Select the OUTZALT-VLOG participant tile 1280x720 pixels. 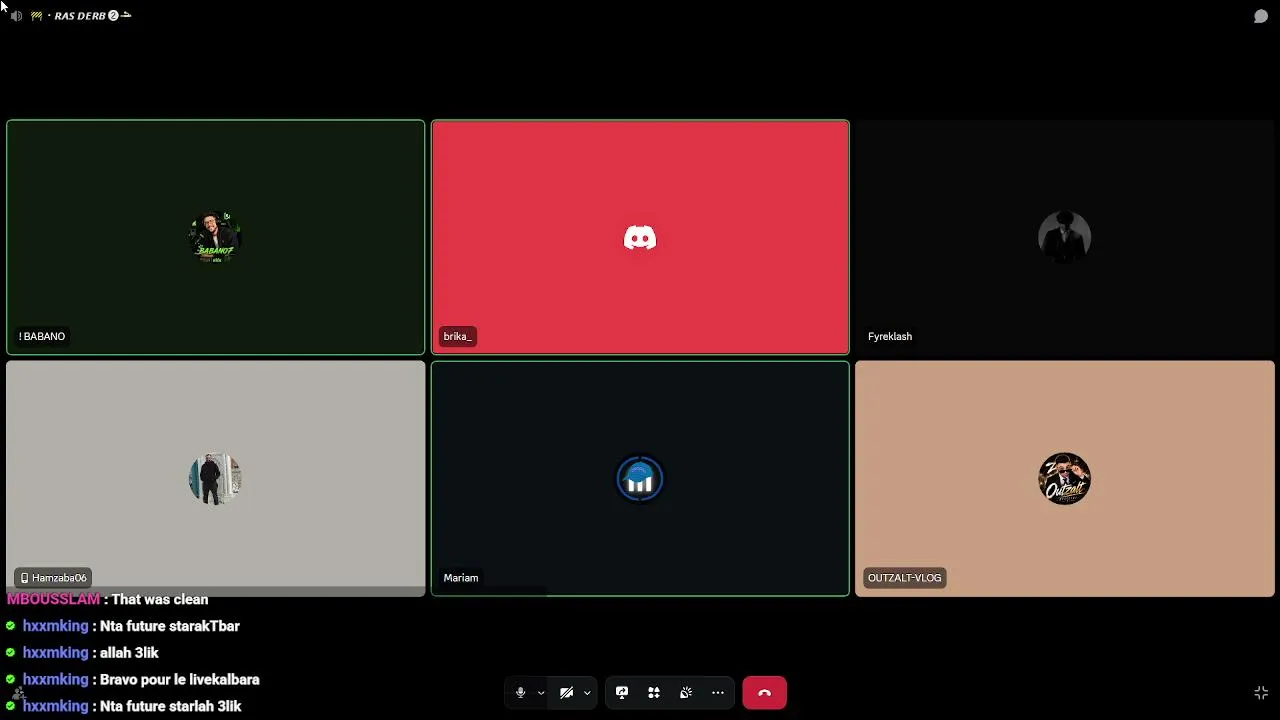[x=1065, y=478]
